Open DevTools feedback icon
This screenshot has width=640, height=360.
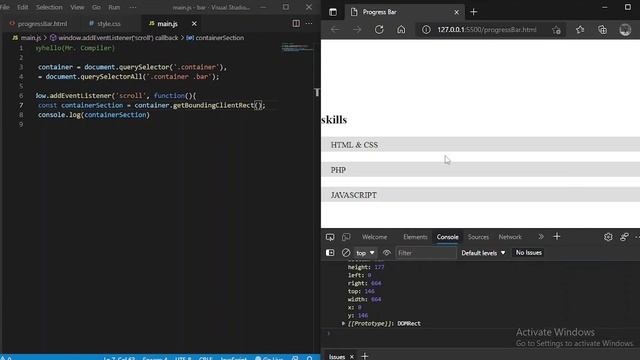624,237
